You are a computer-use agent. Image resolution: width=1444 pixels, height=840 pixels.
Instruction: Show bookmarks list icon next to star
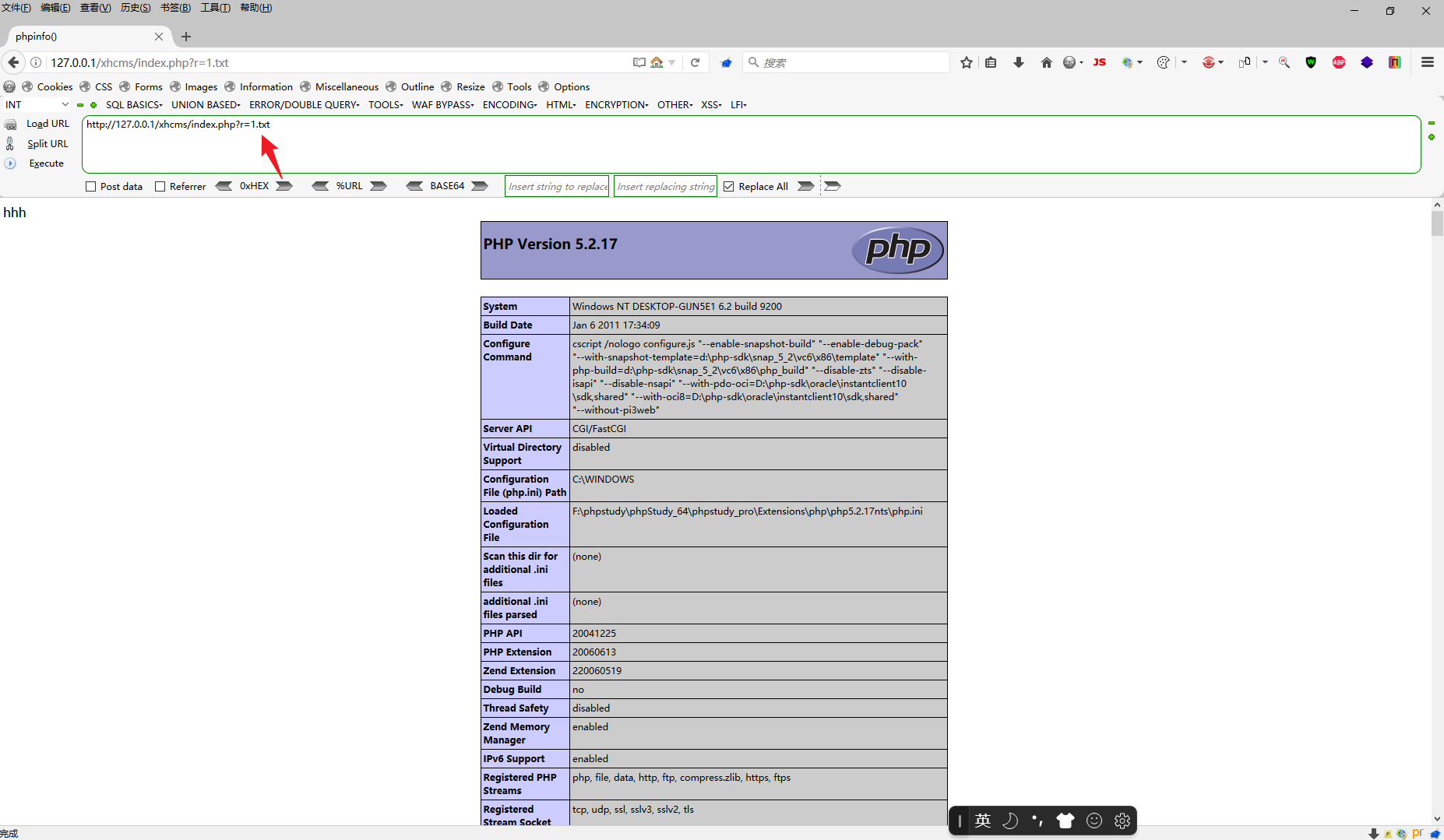click(991, 62)
